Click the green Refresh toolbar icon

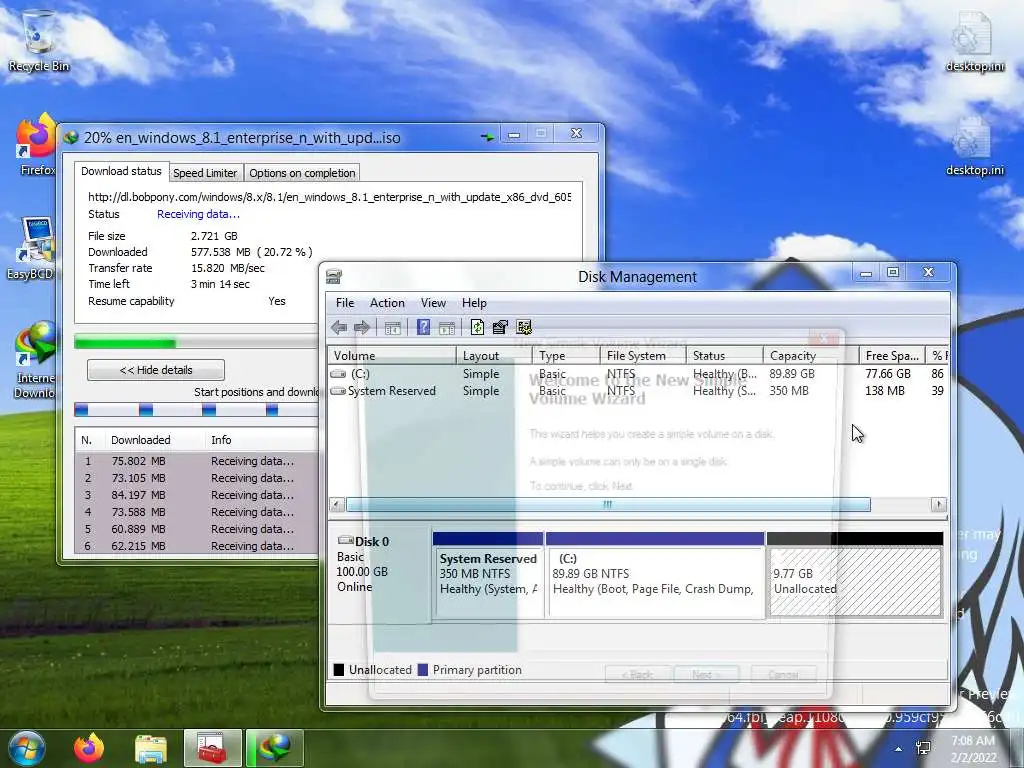click(x=477, y=327)
